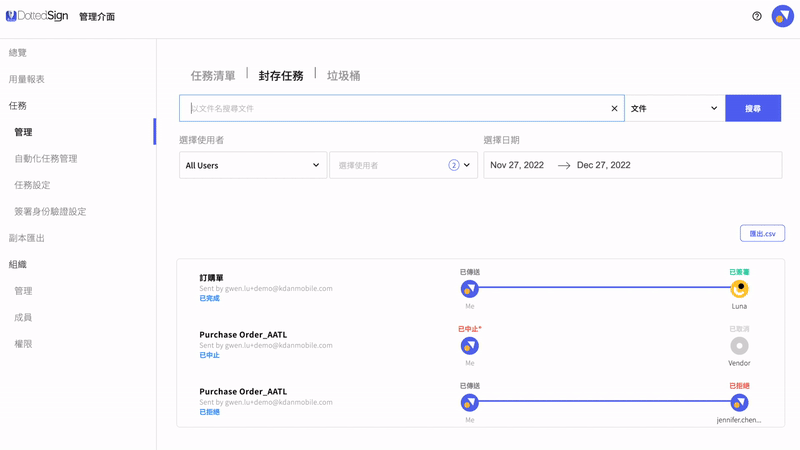Image resolution: width=800 pixels, height=450 pixels.
Task: Click the 訂購單 signing progress line
Action: click(x=604, y=288)
